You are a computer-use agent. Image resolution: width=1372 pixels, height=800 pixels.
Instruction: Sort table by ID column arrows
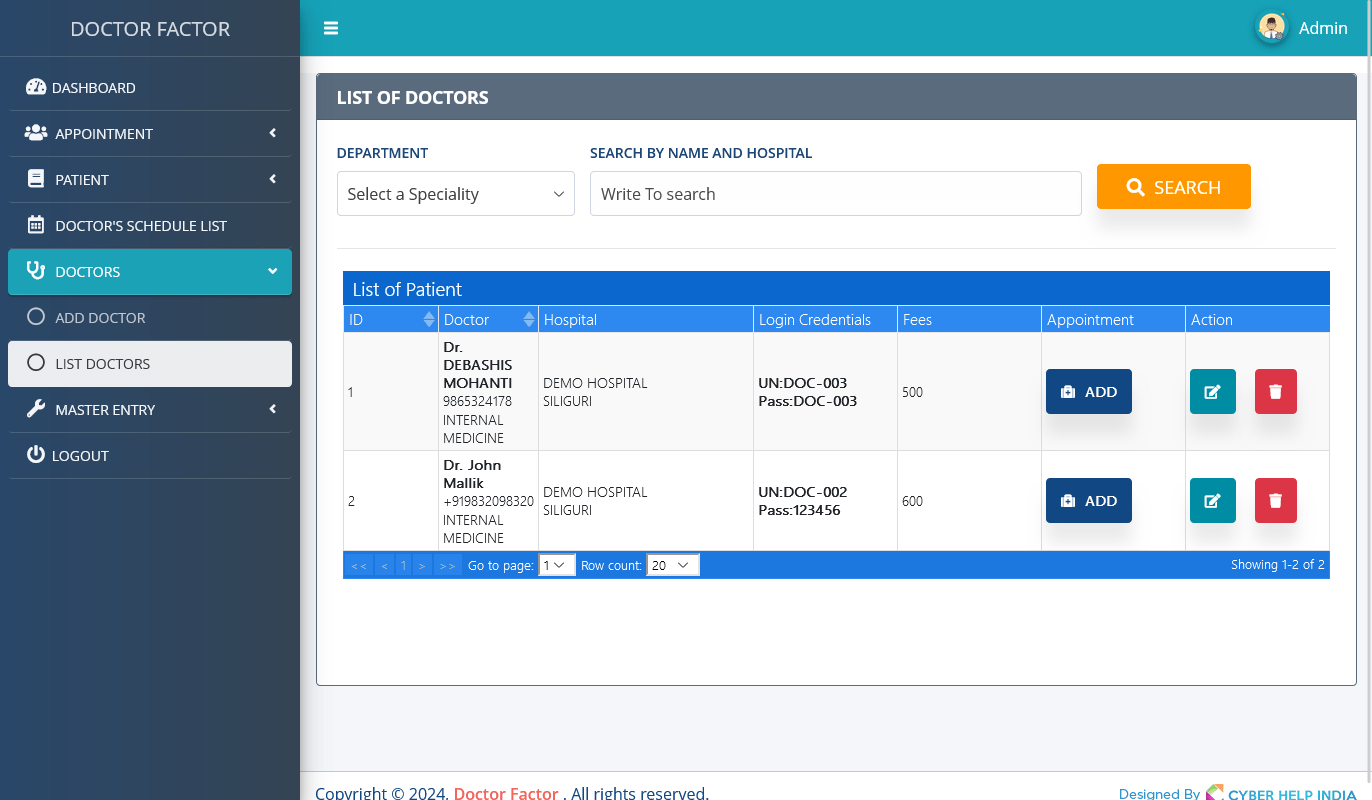[x=429, y=319]
